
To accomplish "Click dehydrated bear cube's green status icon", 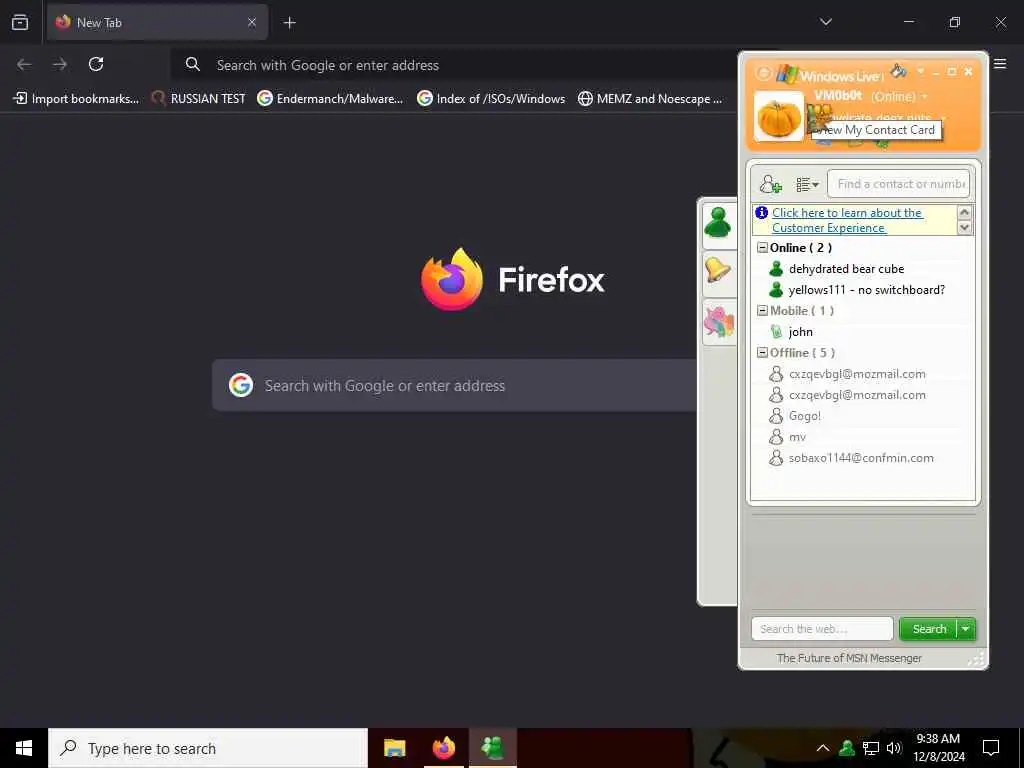I will (x=776, y=269).
